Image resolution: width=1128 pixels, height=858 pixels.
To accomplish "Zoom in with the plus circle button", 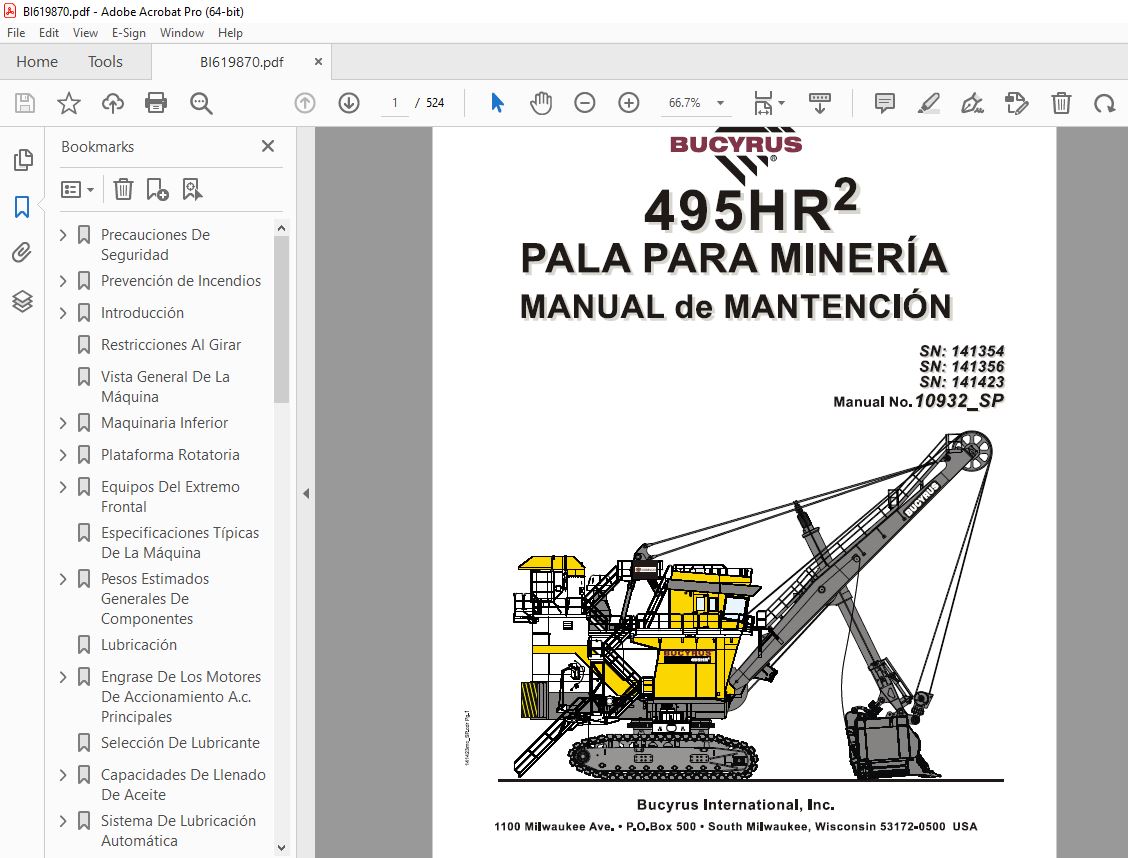I will point(629,104).
